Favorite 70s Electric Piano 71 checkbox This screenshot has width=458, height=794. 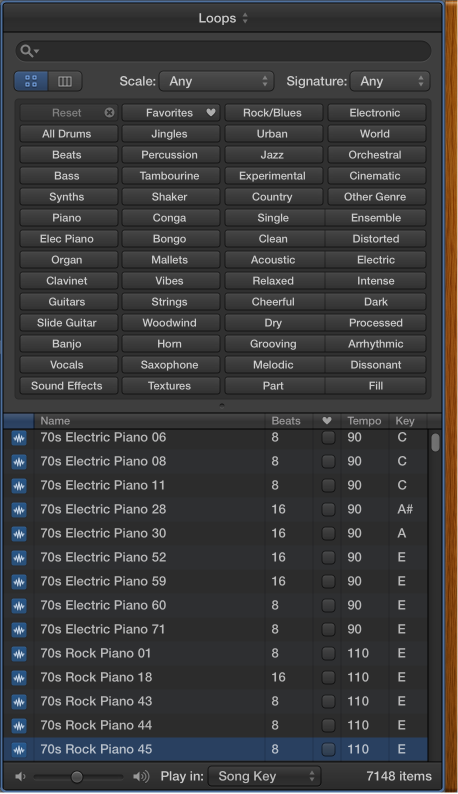point(328,629)
